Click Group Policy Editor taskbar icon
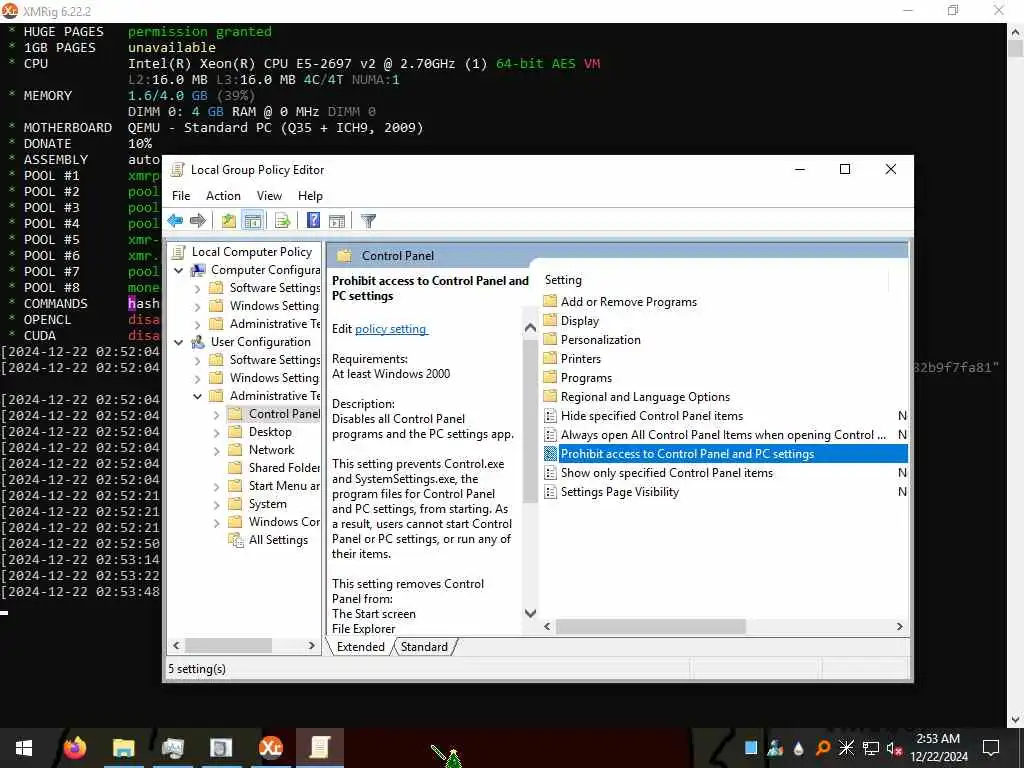Image resolution: width=1024 pixels, height=768 pixels. [x=320, y=748]
